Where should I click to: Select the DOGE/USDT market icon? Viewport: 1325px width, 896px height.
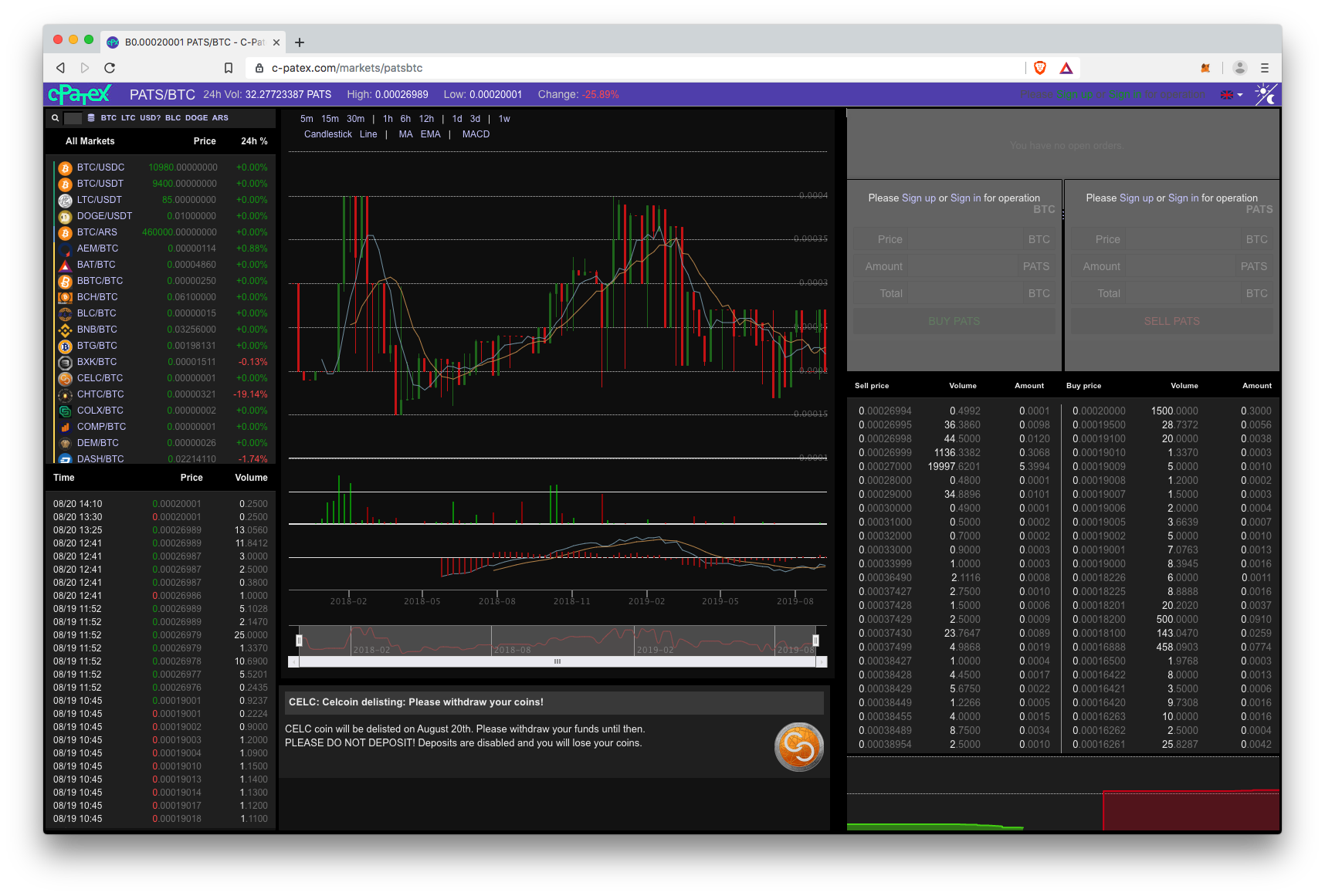[66, 216]
